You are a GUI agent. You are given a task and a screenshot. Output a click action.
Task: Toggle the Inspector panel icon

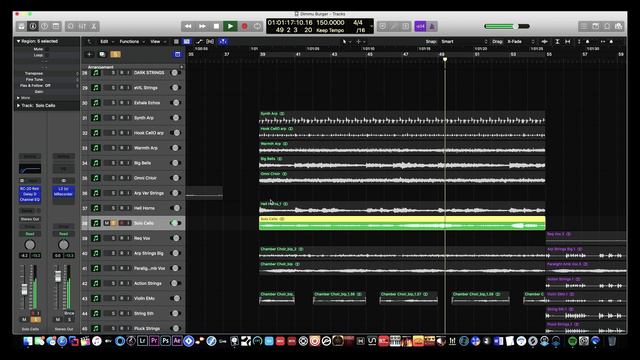pyautogui.click(x=33, y=27)
